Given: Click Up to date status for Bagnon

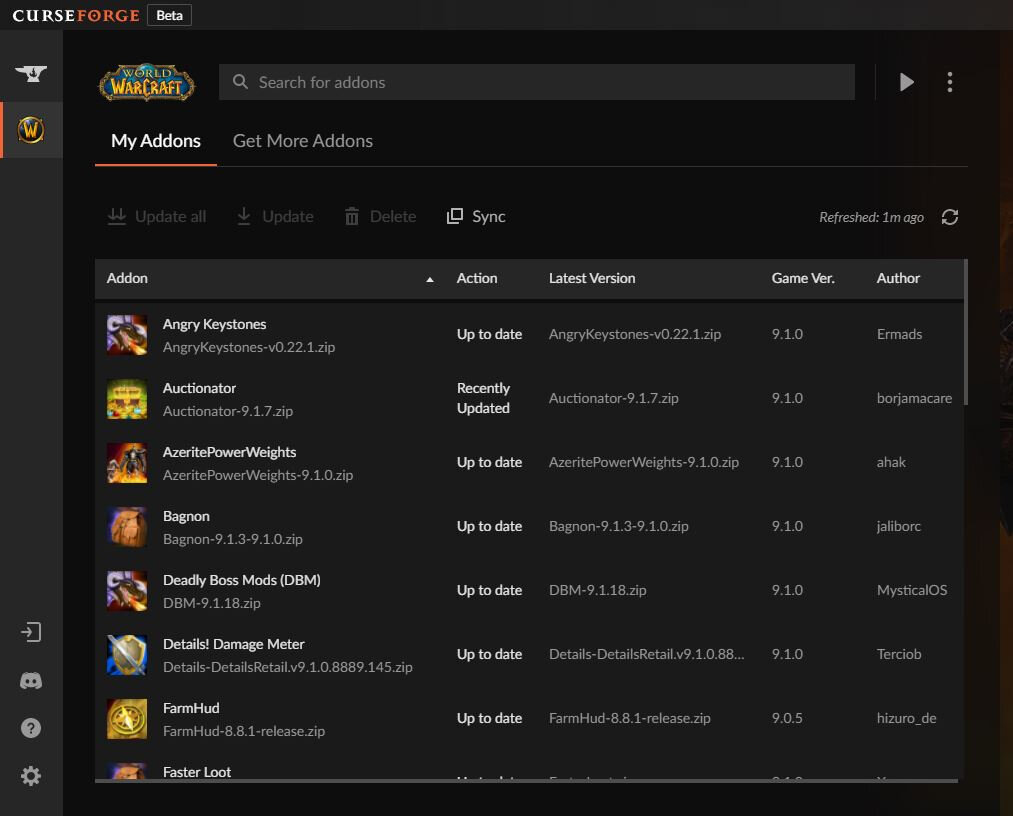Looking at the screenshot, I should [x=489, y=527].
